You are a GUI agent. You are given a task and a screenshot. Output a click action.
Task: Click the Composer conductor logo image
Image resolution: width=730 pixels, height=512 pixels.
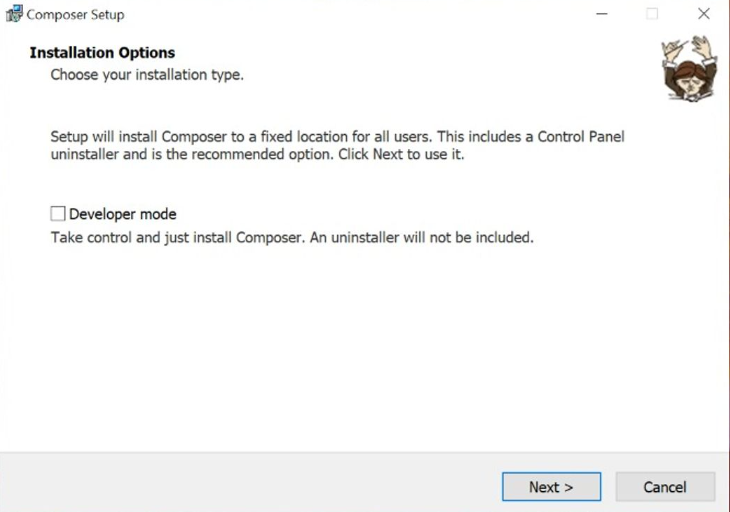tap(689, 68)
